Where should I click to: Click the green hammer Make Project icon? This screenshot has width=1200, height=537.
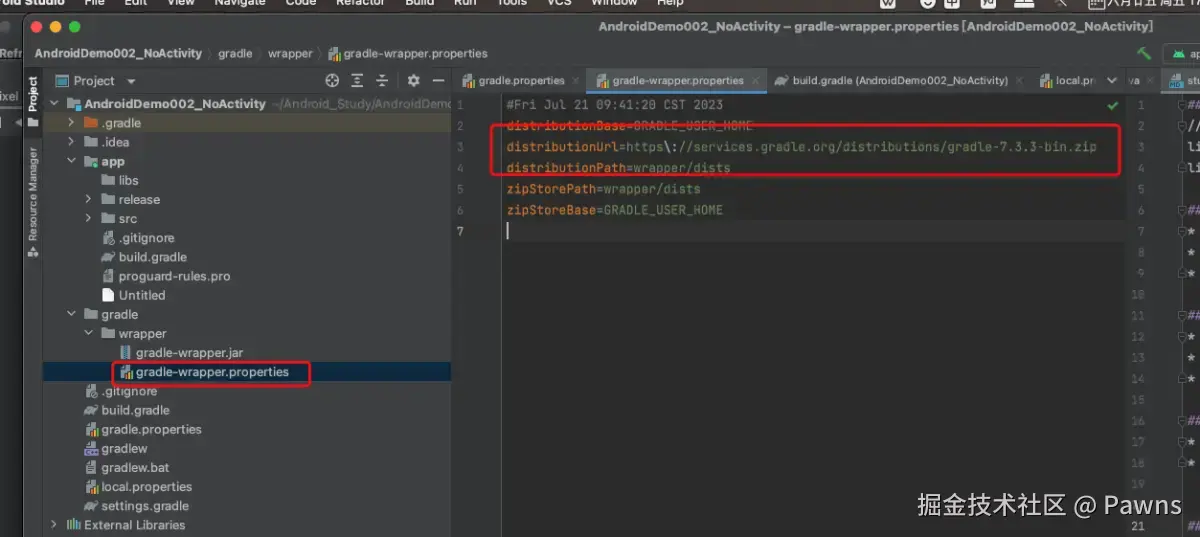click(1144, 53)
